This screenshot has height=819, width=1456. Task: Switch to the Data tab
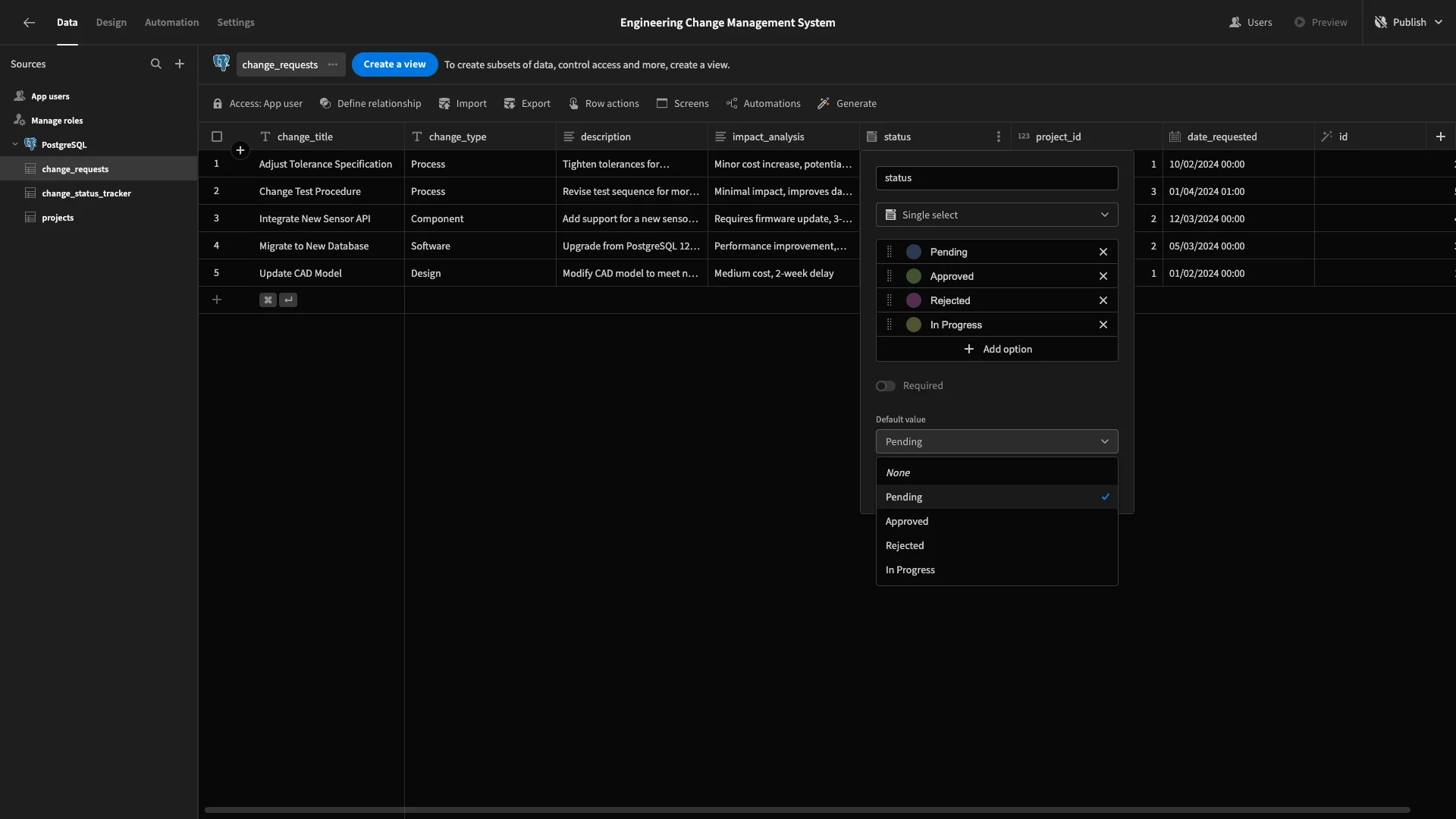coord(67,23)
